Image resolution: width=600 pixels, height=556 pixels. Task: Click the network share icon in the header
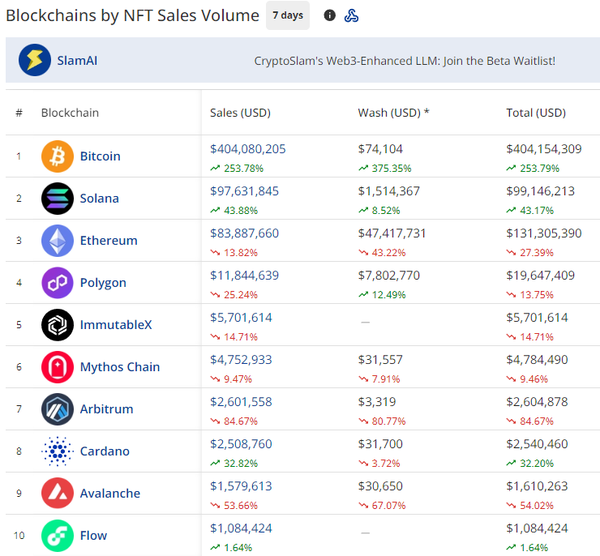(351, 15)
